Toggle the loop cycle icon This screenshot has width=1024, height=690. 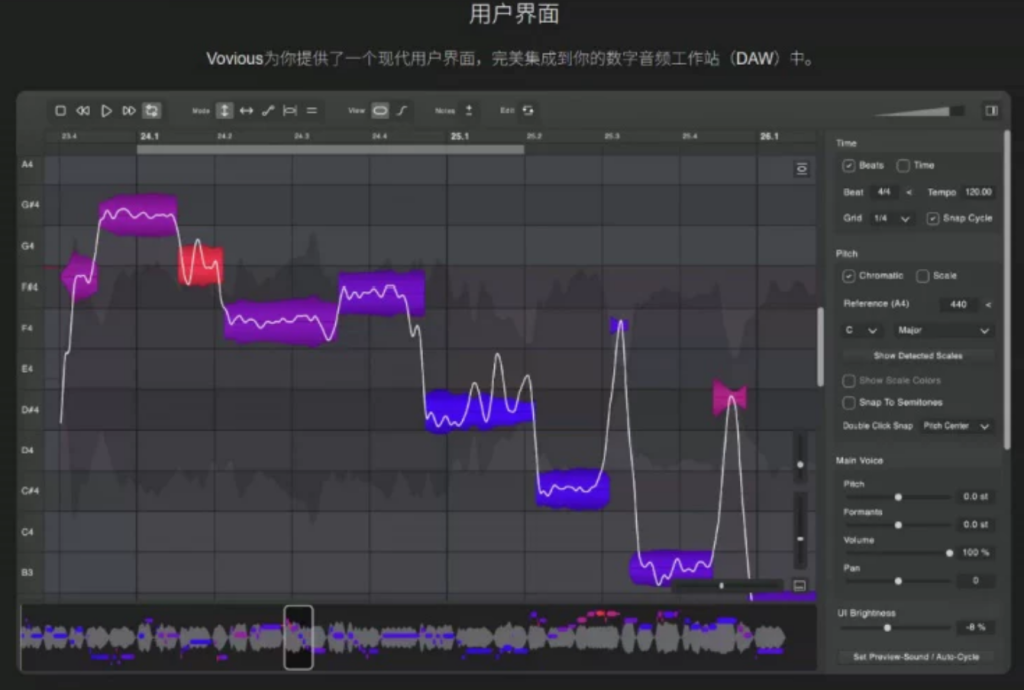152,111
